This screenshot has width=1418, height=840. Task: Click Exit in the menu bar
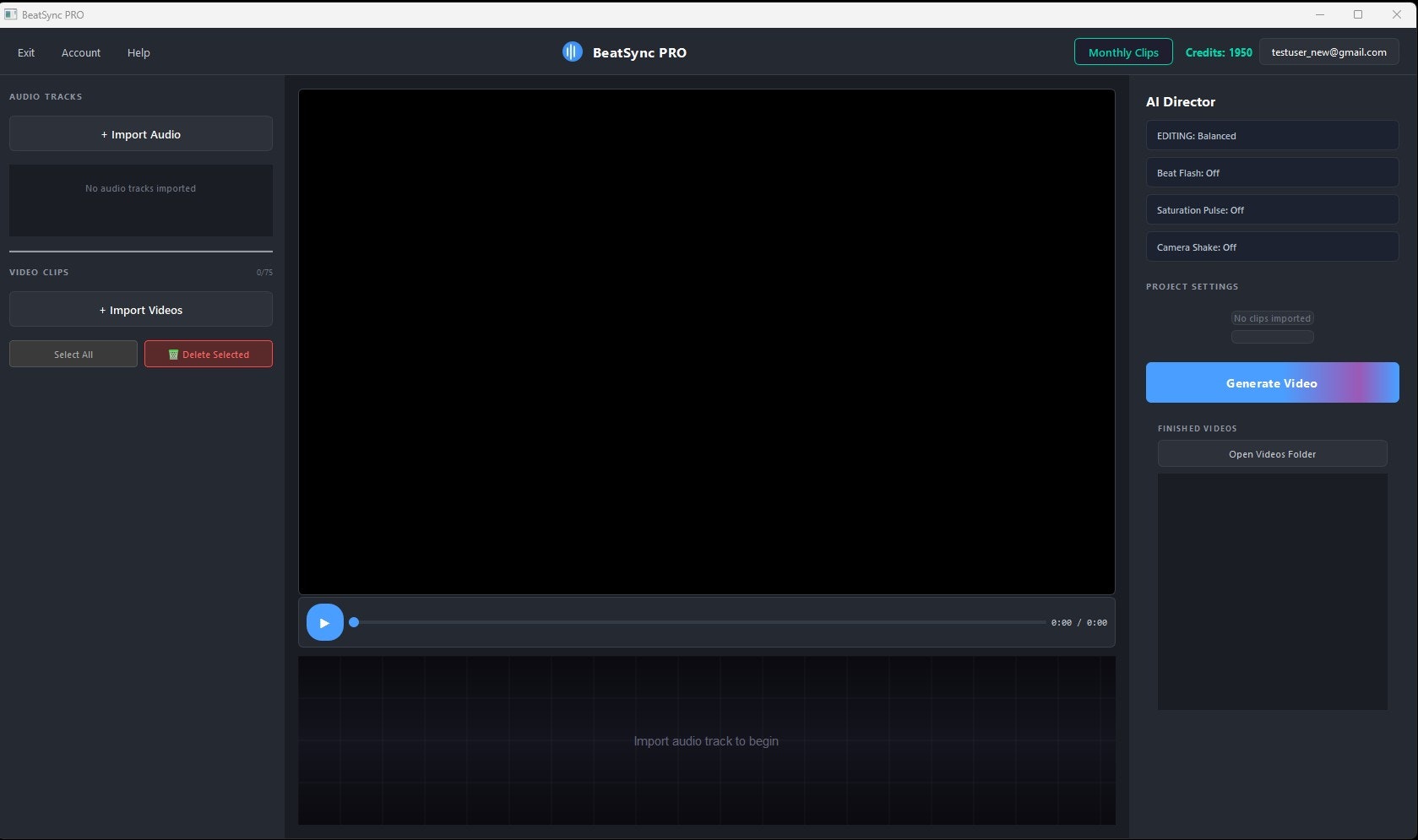coord(25,52)
